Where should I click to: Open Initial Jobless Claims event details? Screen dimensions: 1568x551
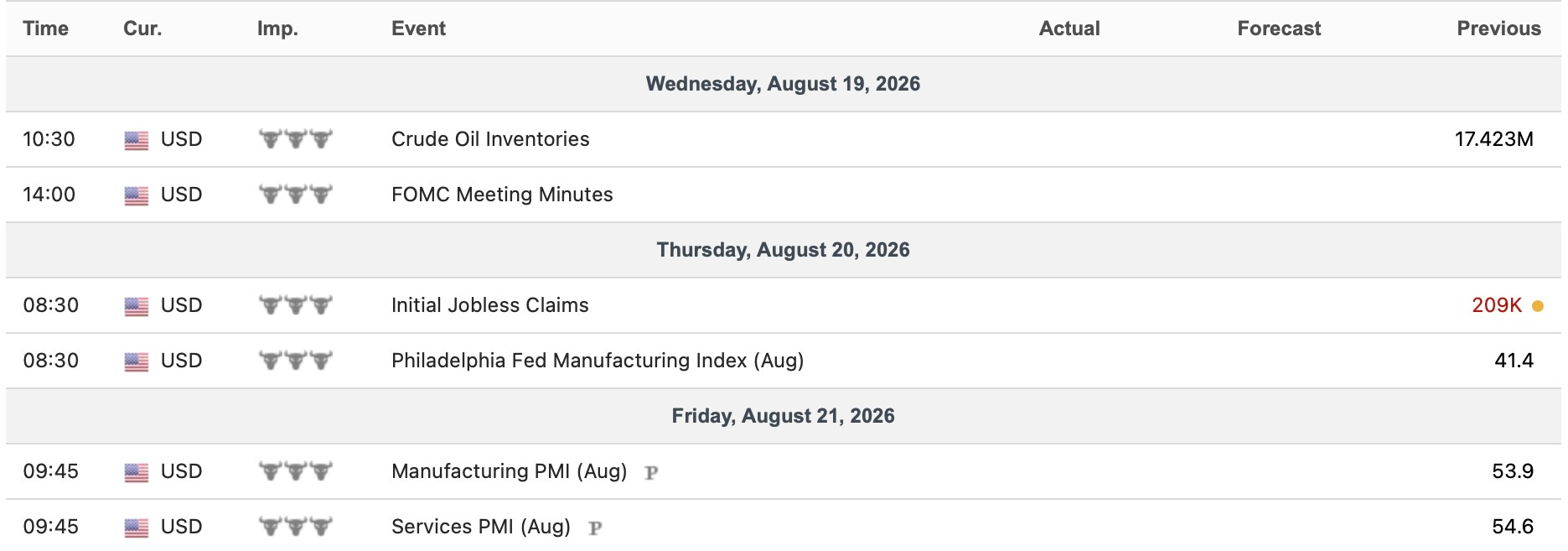pyautogui.click(x=490, y=305)
